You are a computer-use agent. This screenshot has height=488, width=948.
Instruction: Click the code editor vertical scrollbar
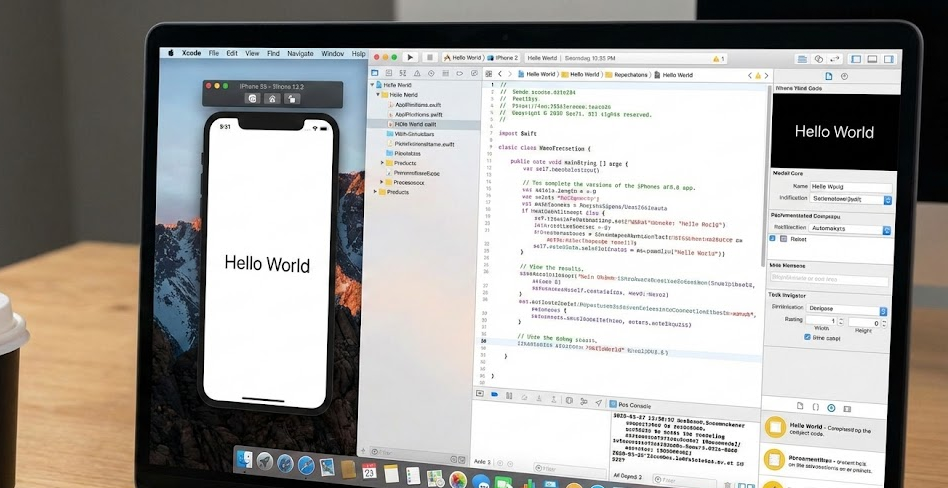pos(765,175)
